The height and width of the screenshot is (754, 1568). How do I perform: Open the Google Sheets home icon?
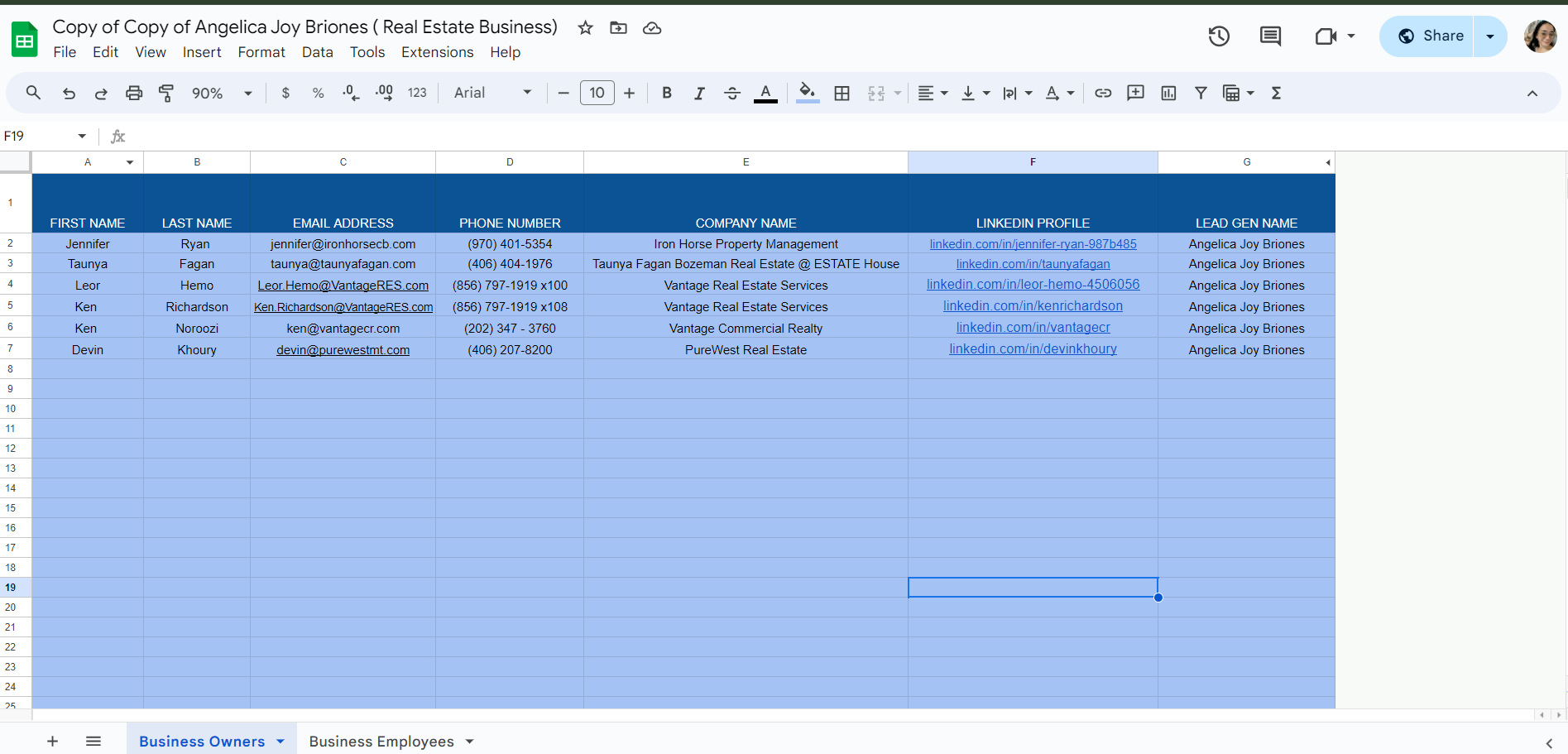pos(25,39)
